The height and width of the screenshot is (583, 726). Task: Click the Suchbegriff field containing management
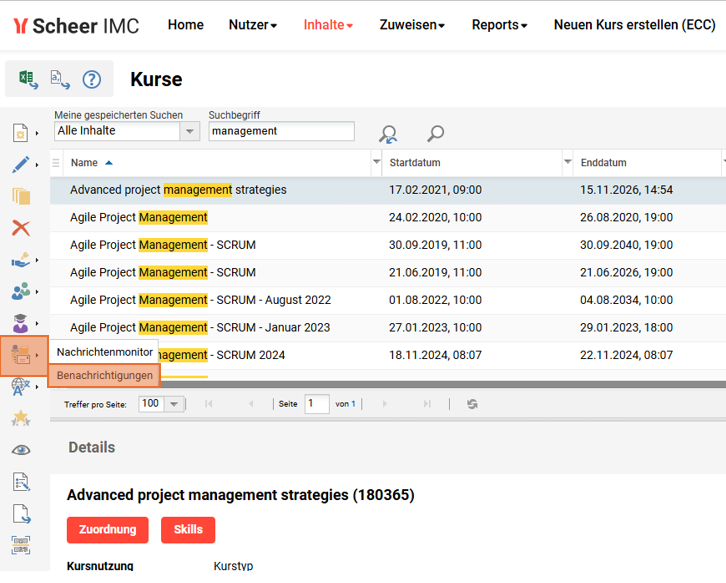[282, 131]
